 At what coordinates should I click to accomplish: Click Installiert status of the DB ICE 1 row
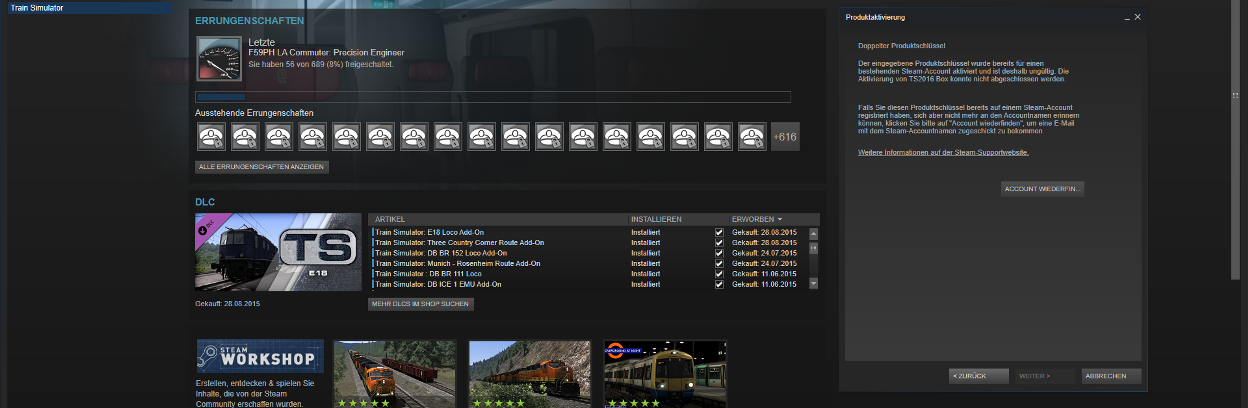click(x=646, y=284)
